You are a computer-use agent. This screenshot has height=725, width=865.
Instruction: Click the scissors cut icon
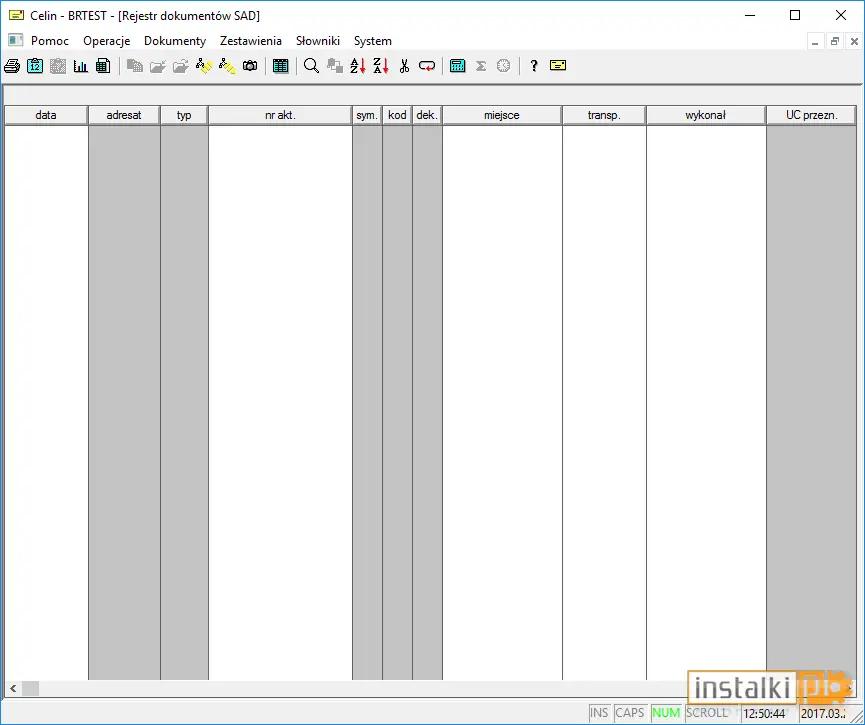click(404, 66)
